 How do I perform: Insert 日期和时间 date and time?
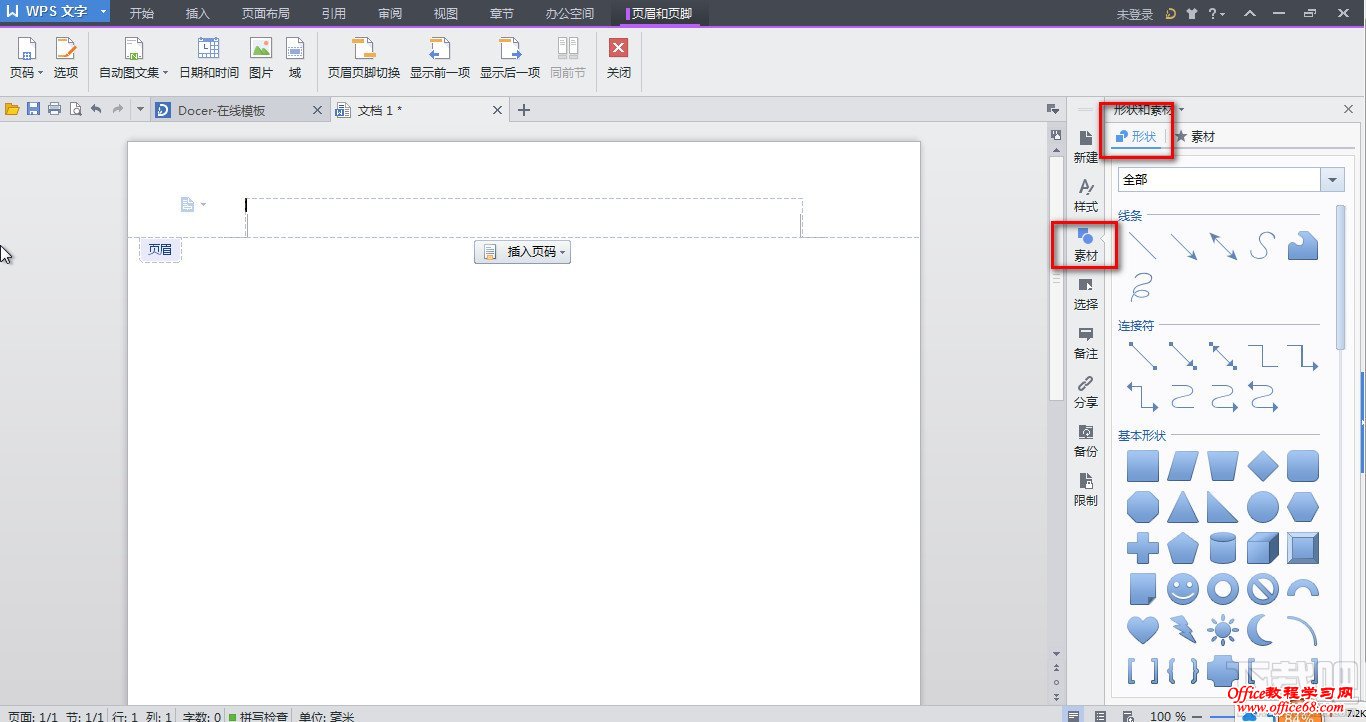208,58
